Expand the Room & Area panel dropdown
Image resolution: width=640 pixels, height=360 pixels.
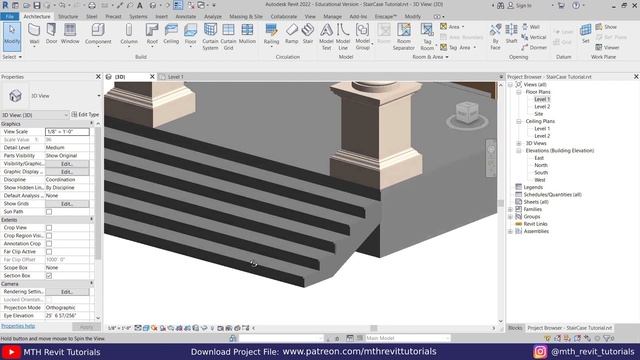[x=430, y=57]
